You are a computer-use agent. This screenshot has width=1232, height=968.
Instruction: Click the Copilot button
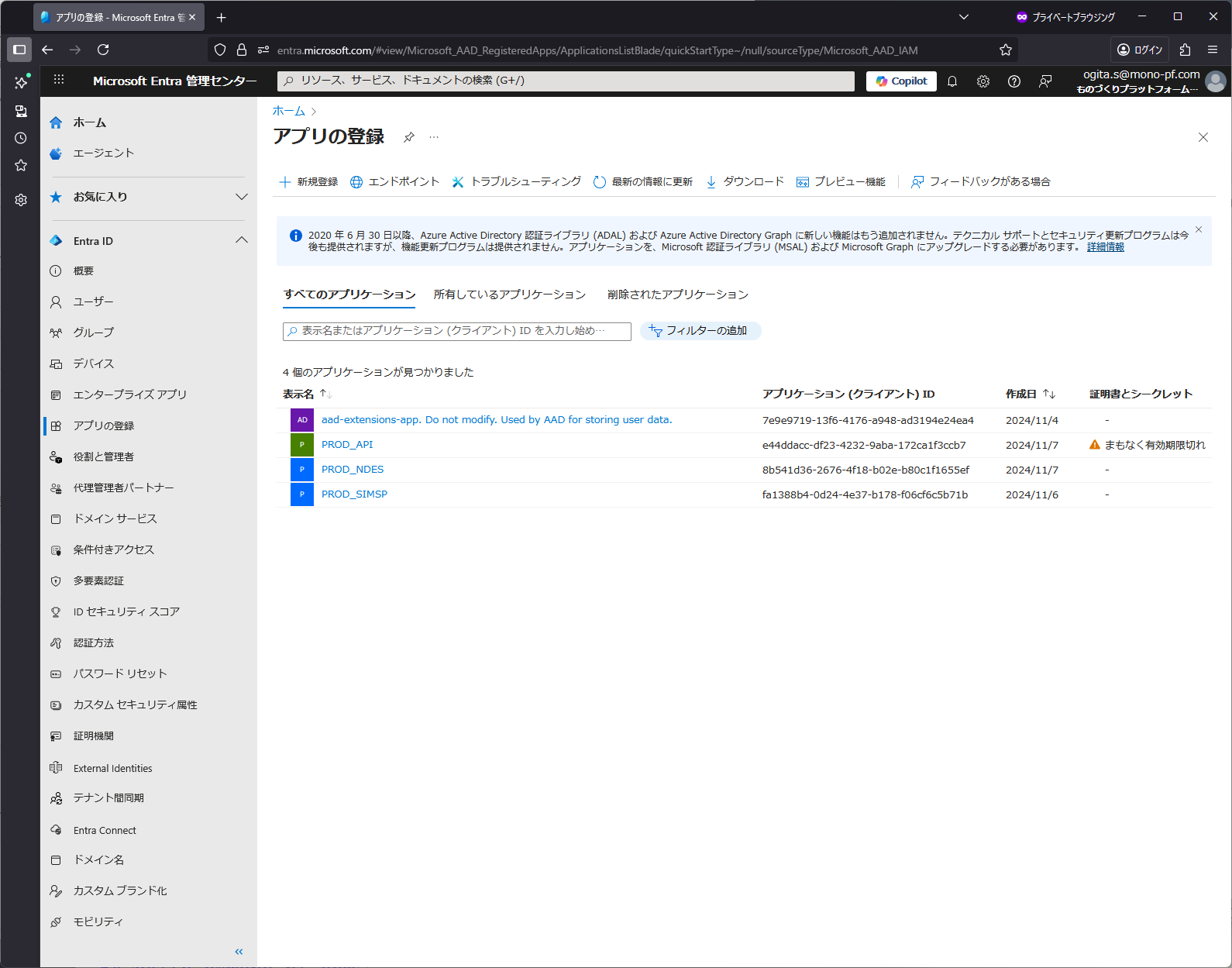(901, 81)
